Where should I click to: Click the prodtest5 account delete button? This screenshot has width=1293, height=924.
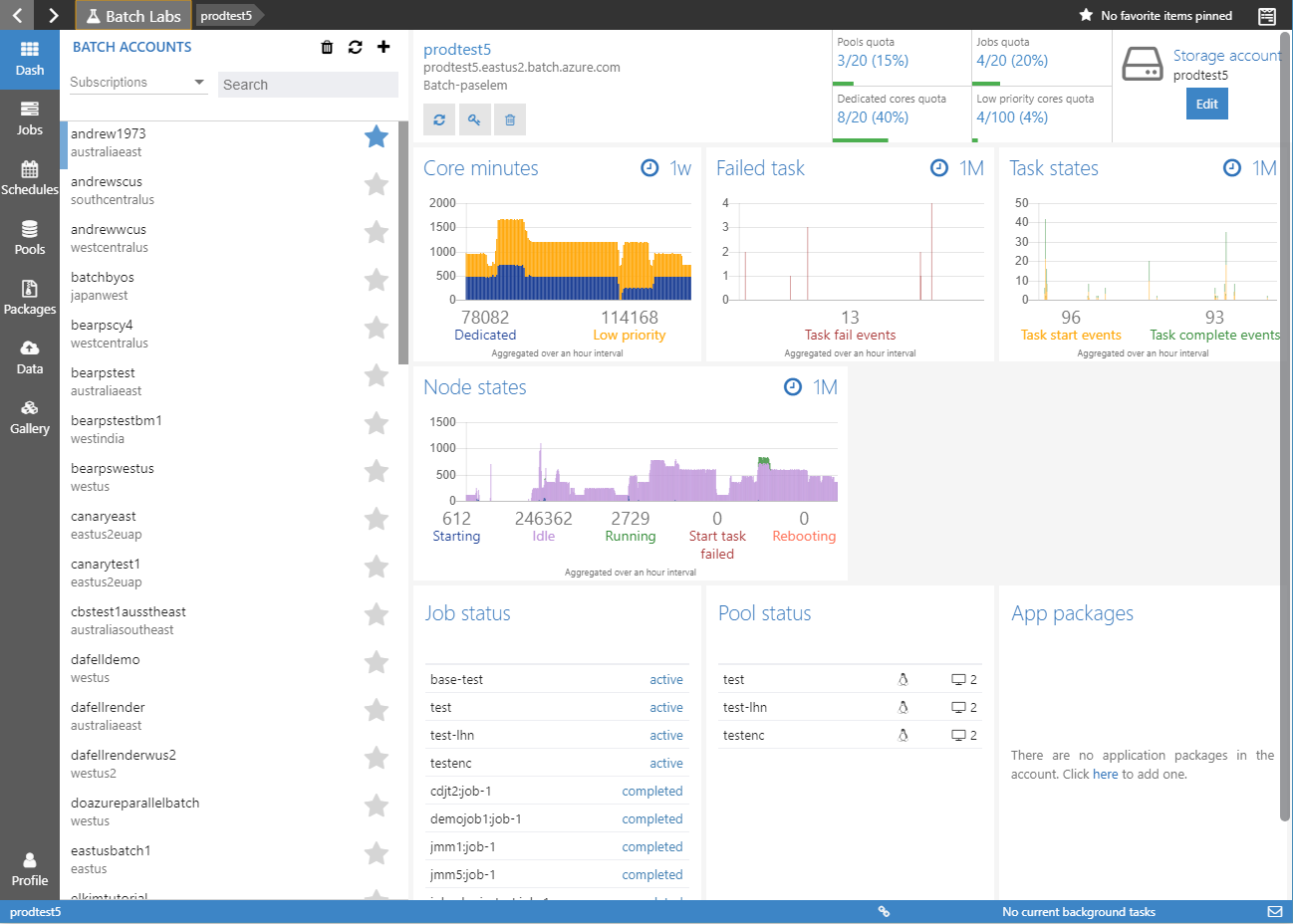(x=510, y=119)
